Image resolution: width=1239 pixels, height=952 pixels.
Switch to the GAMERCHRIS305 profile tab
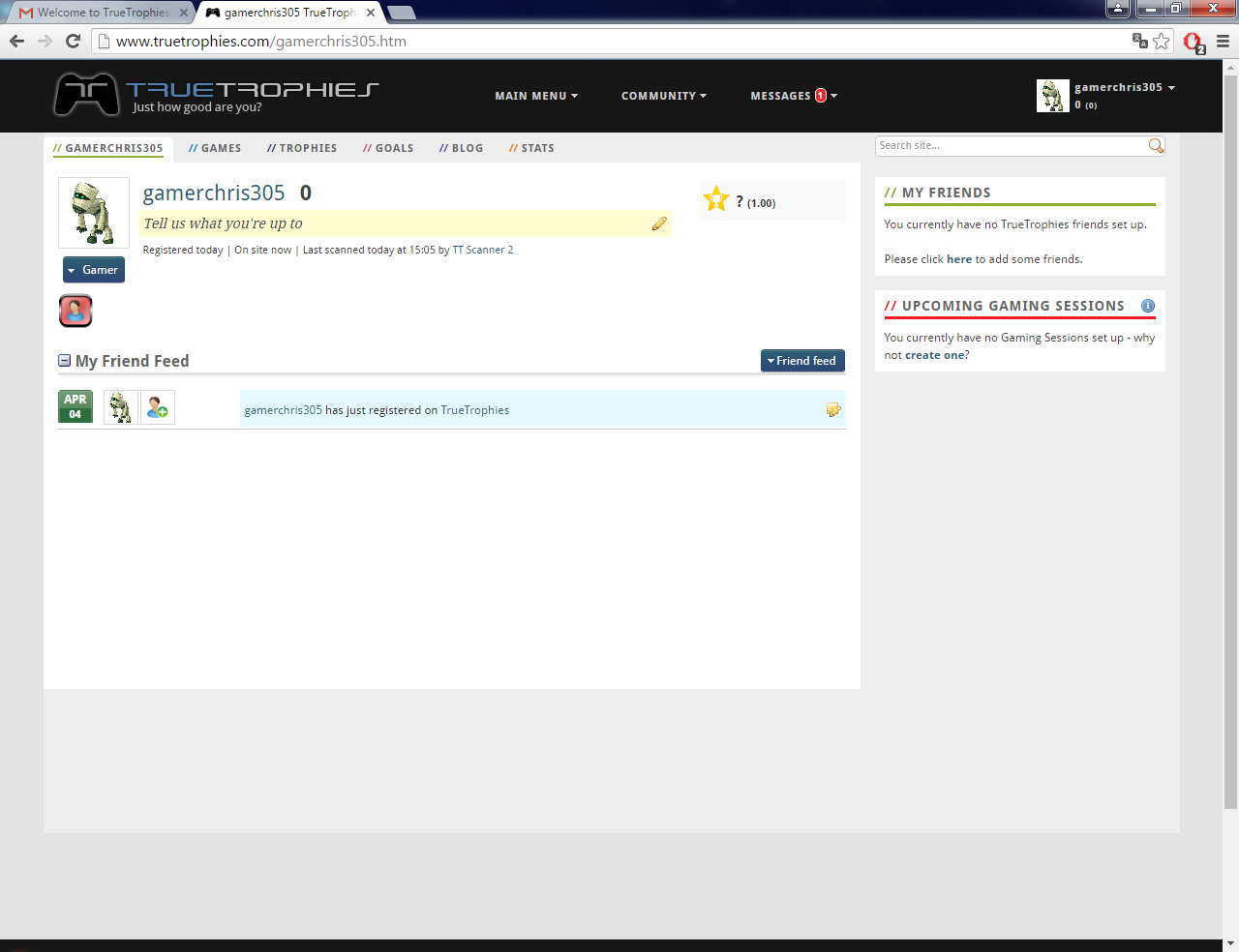pos(107,148)
